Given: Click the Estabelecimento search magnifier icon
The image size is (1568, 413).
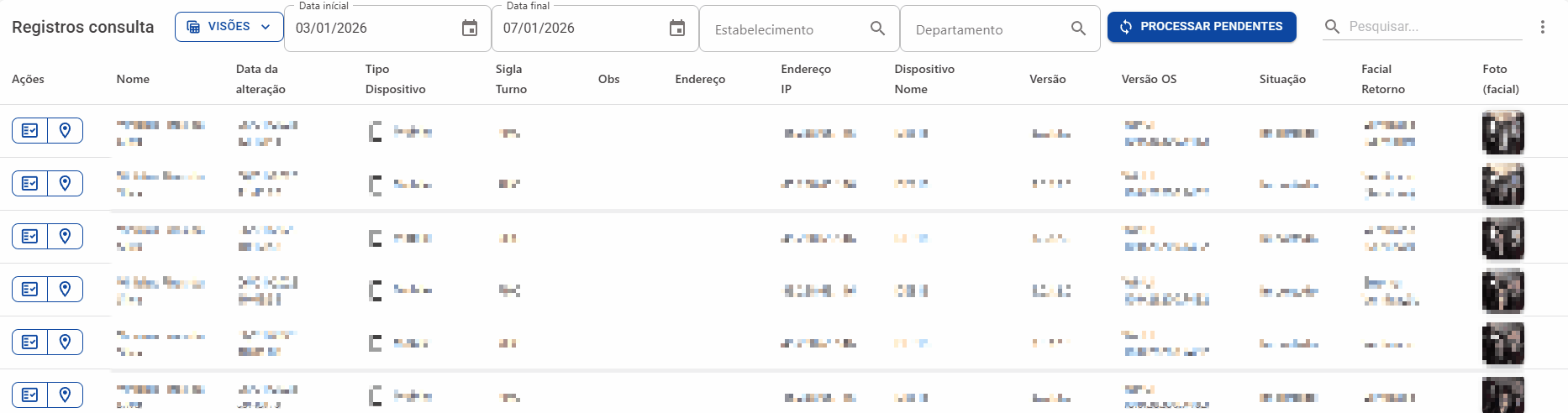Looking at the screenshot, I should tap(878, 29).
